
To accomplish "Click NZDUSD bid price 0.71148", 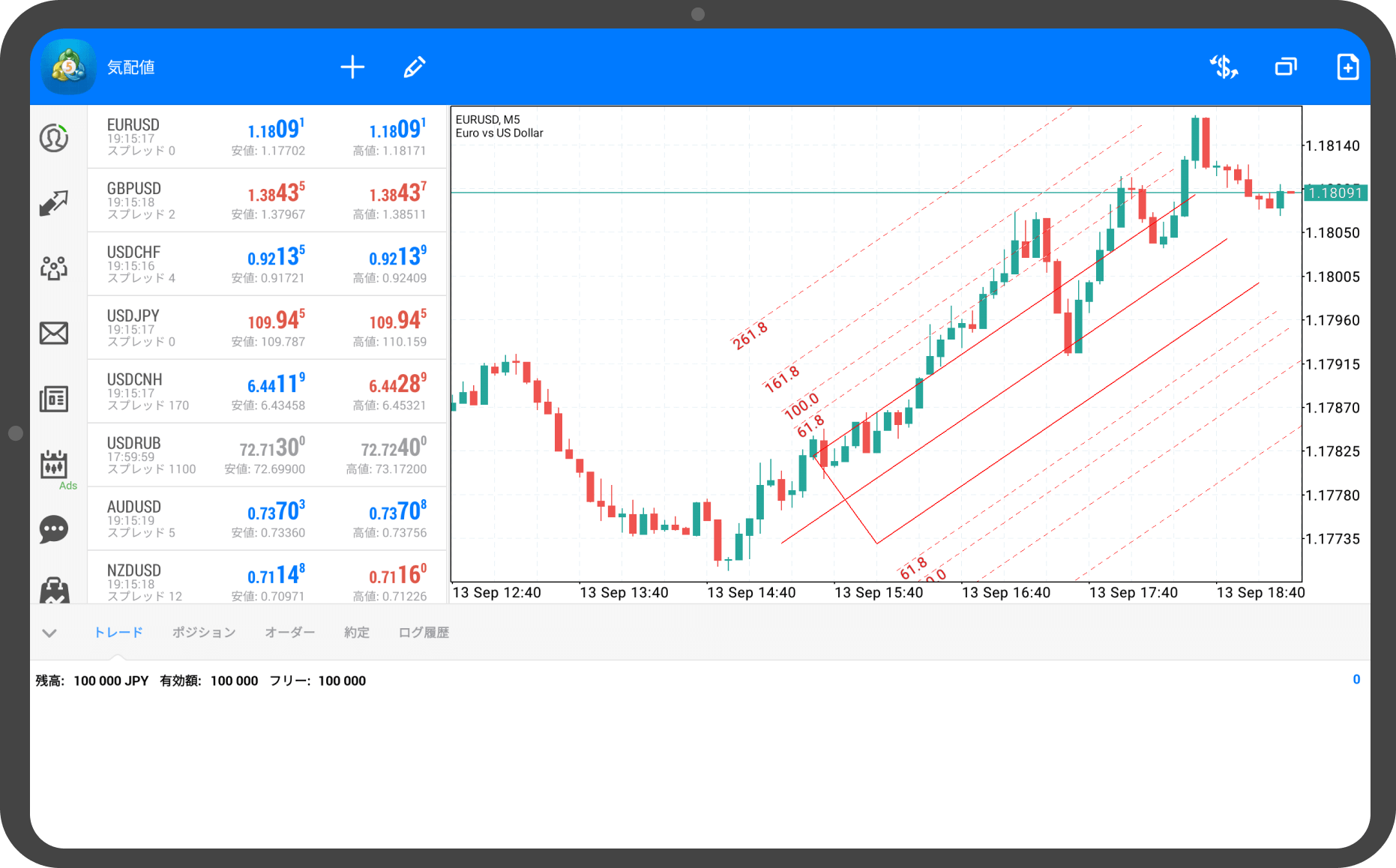I will coord(276,575).
